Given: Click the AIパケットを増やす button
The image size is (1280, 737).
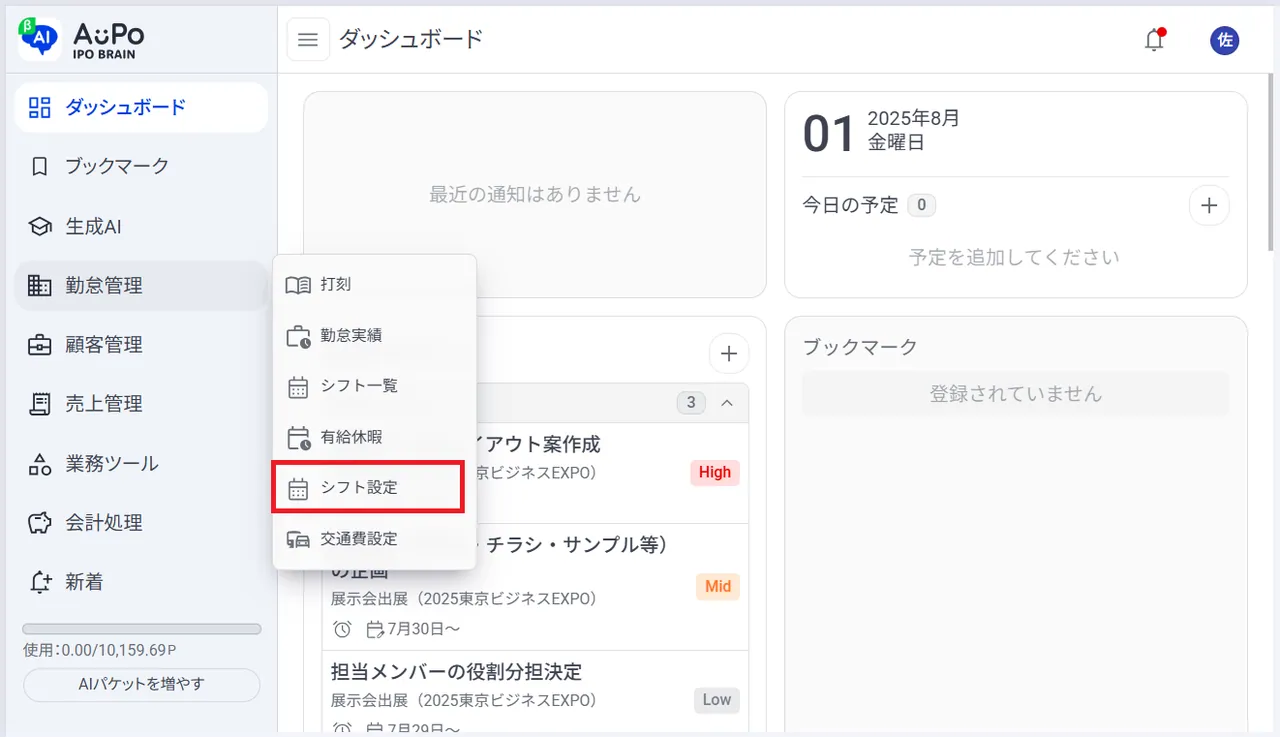Looking at the screenshot, I should coord(141,685).
